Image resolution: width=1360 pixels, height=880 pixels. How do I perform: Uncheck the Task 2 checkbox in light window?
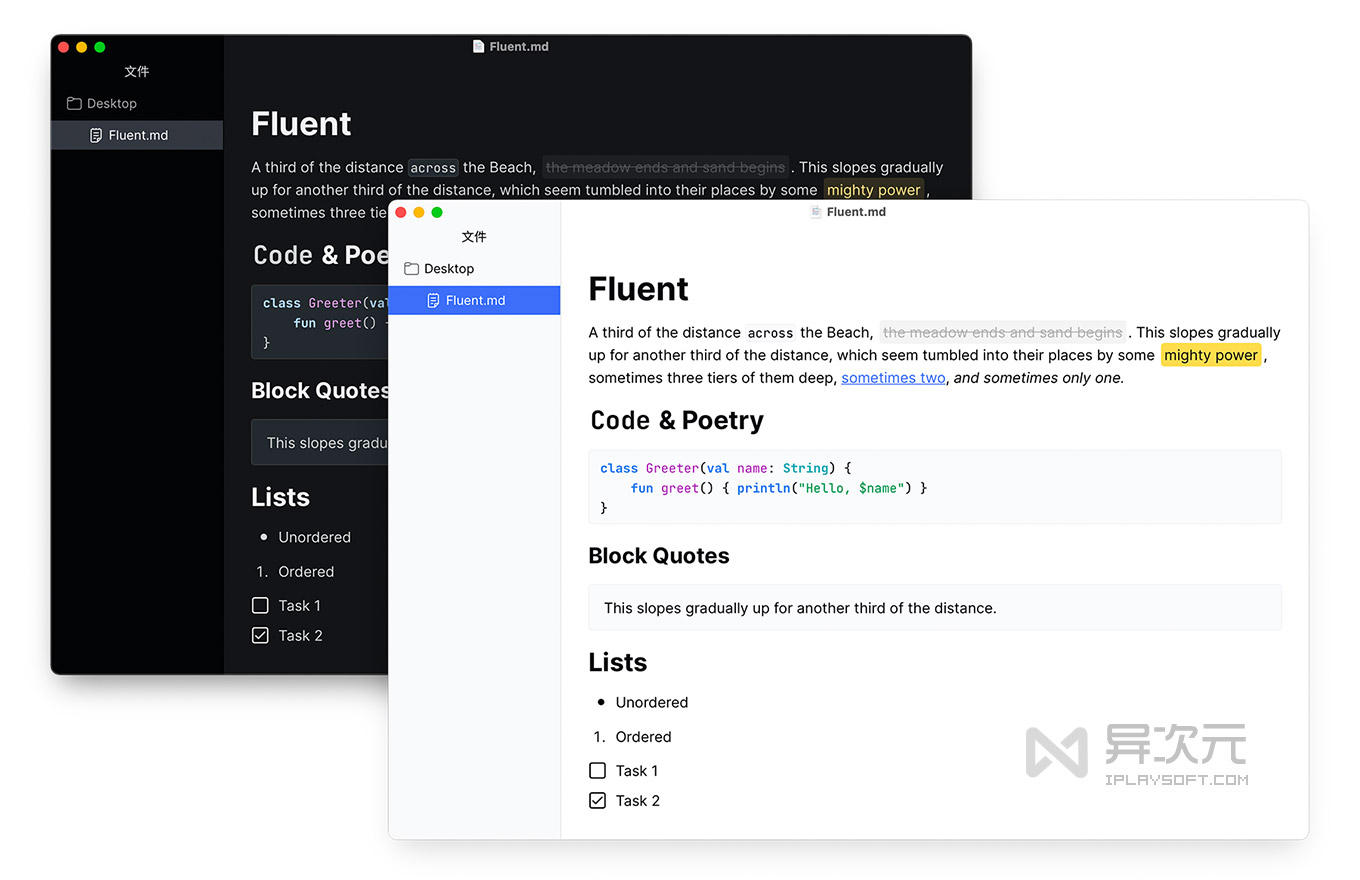coord(598,800)
